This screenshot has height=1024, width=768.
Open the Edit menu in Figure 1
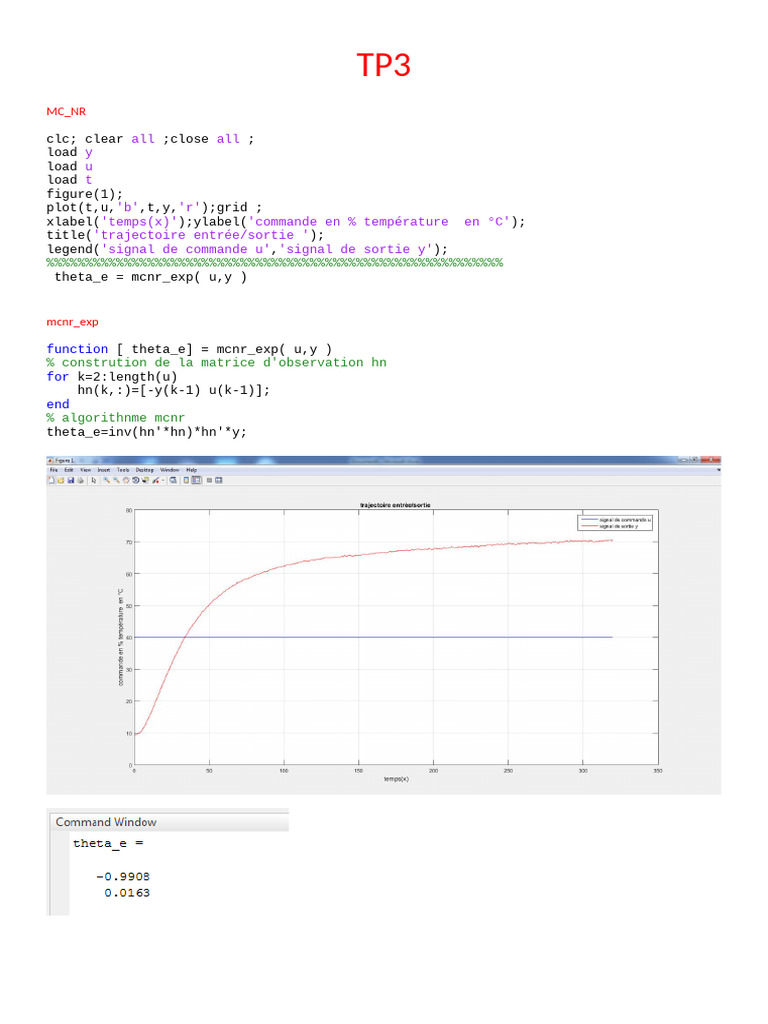tap(69, 470)
